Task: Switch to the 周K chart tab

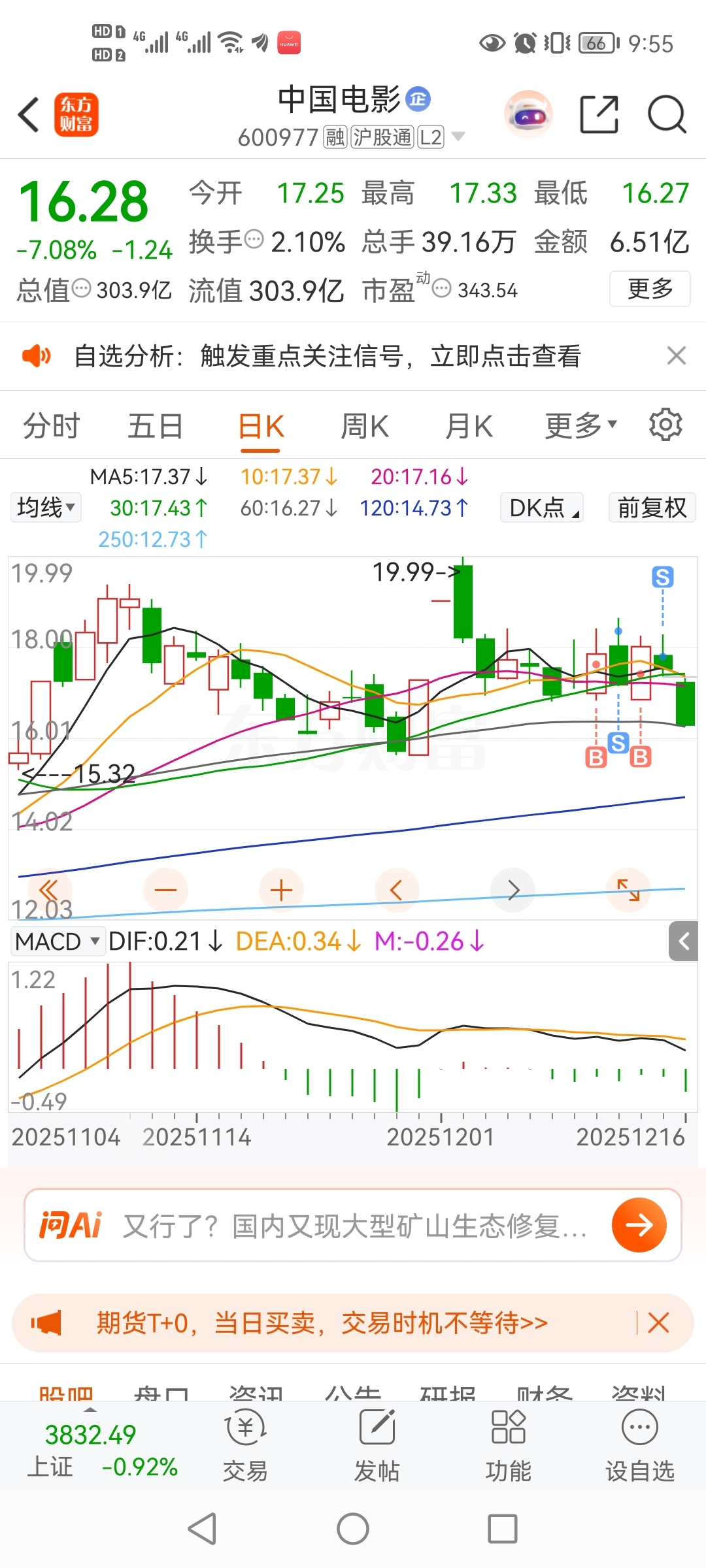Action: (x=365, y=427)
